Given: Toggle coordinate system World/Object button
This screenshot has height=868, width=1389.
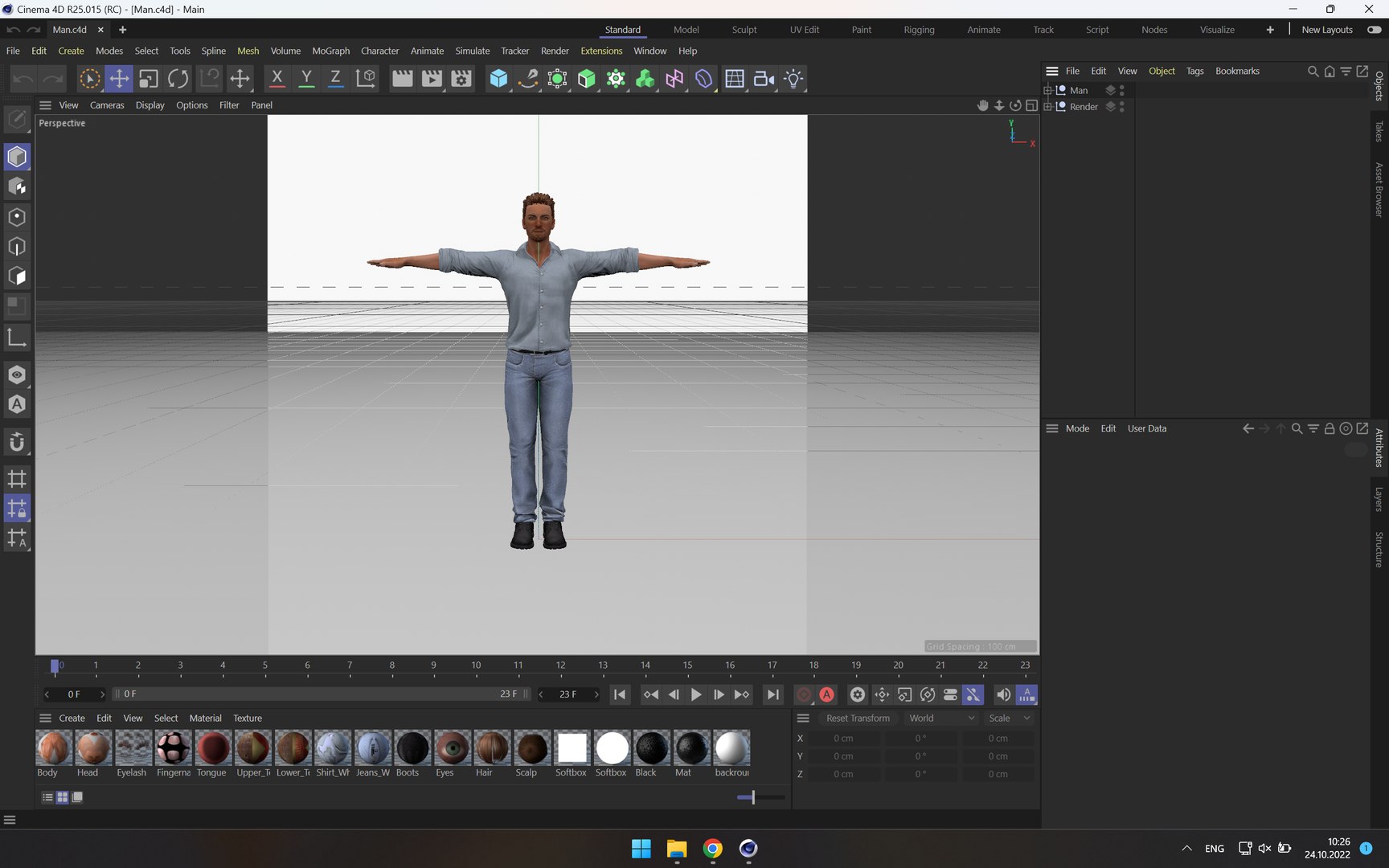Looking at the screenshot, I should [x=365, y=79].
